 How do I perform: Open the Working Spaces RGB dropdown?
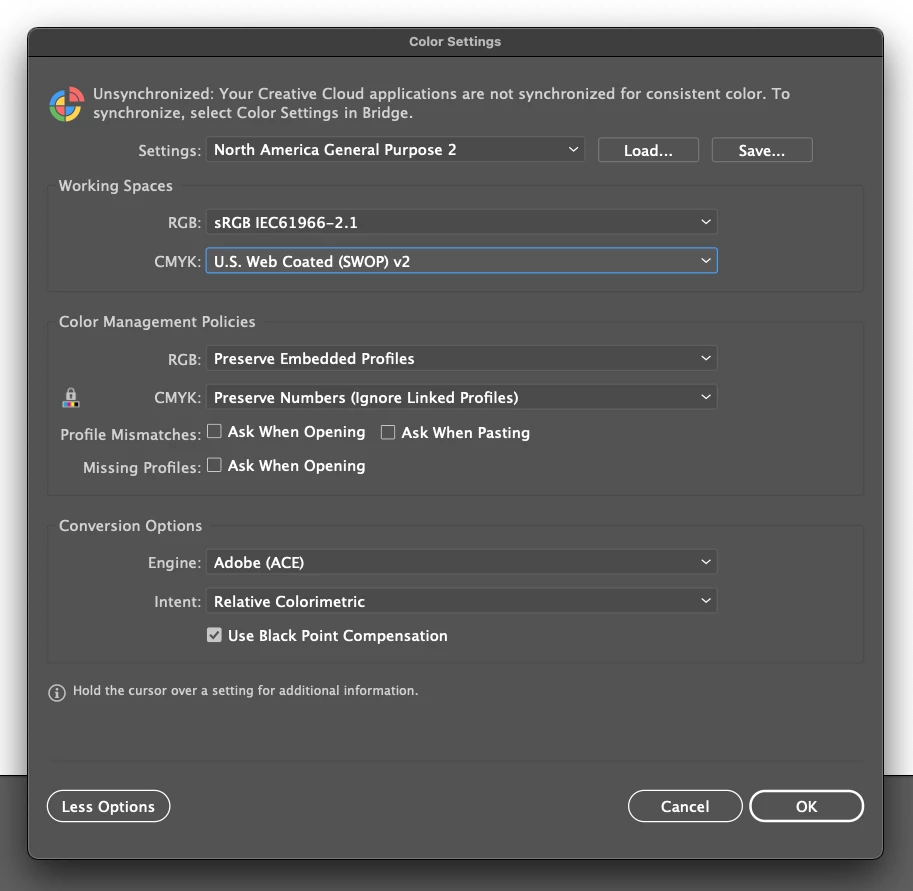[x=461, y=222]
